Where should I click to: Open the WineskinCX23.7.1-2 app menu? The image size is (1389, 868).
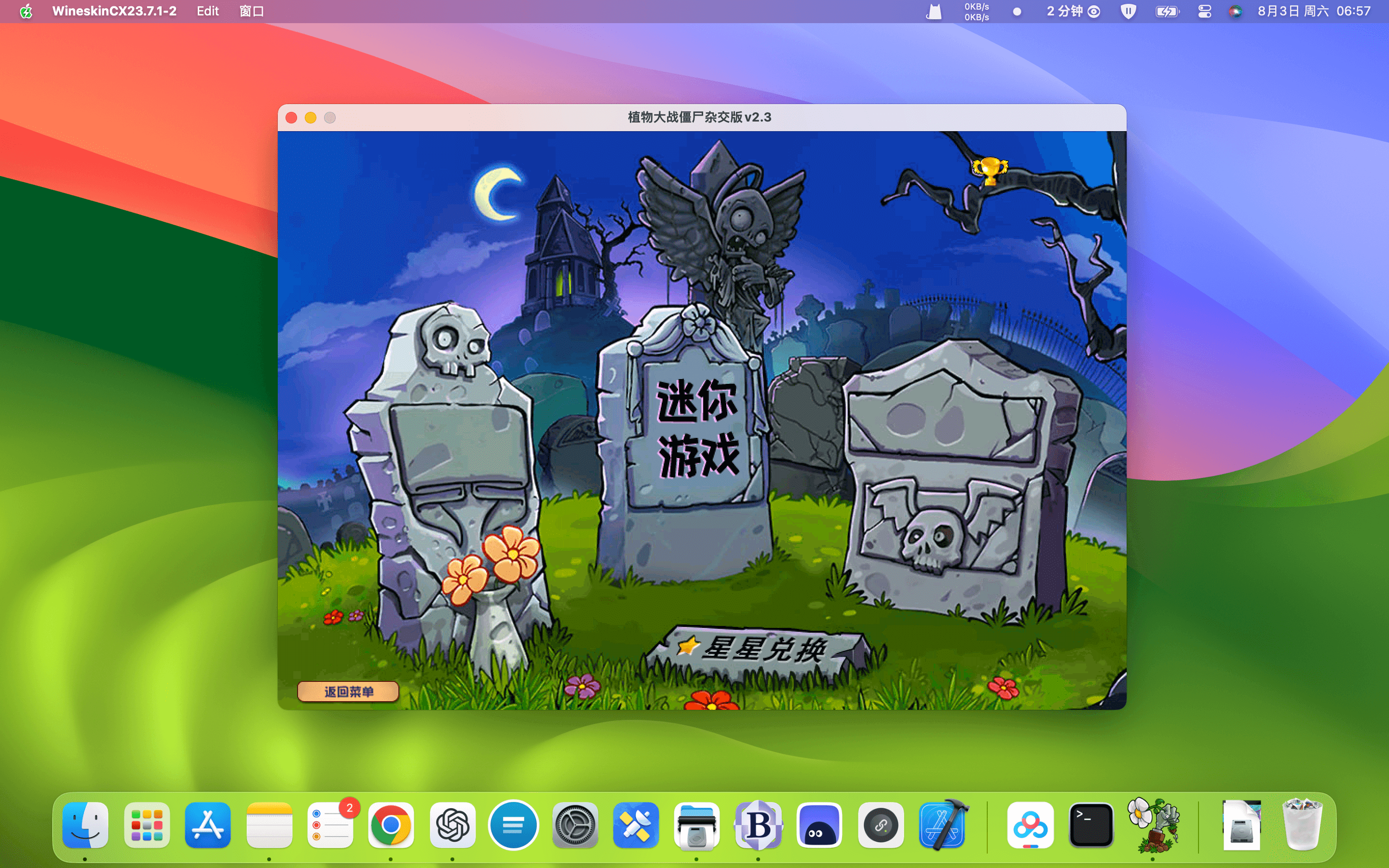click(x=114, y=12)
